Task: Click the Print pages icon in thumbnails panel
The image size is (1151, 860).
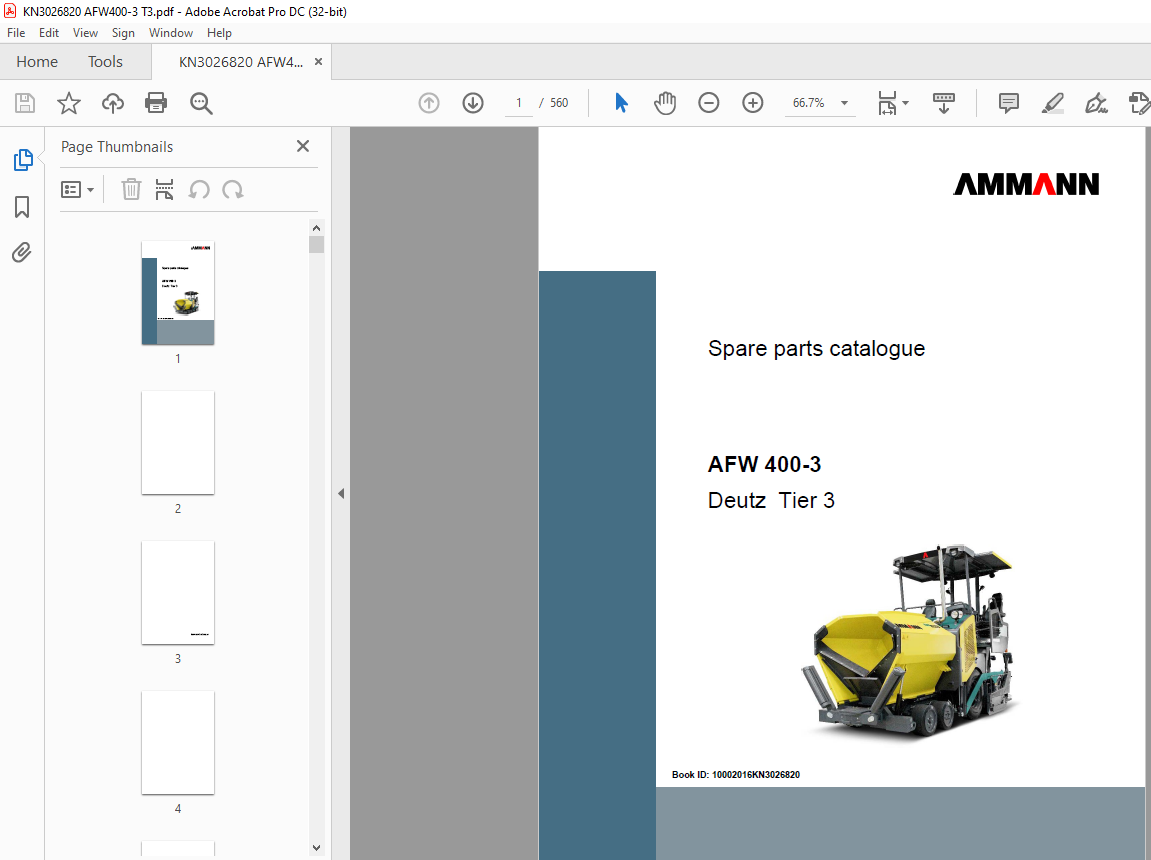Action: [x=164, y=189]
